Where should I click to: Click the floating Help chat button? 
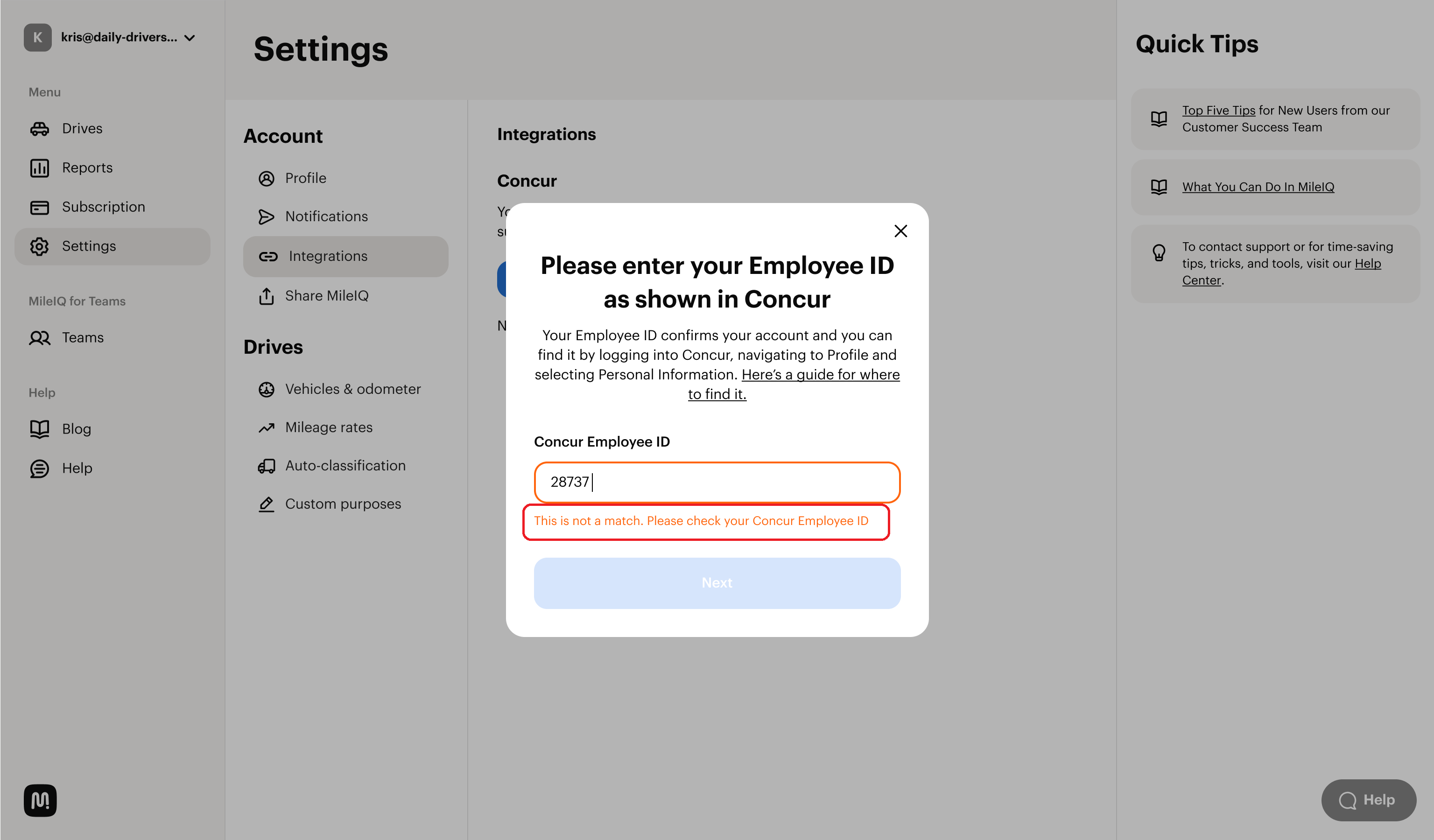1369,800
